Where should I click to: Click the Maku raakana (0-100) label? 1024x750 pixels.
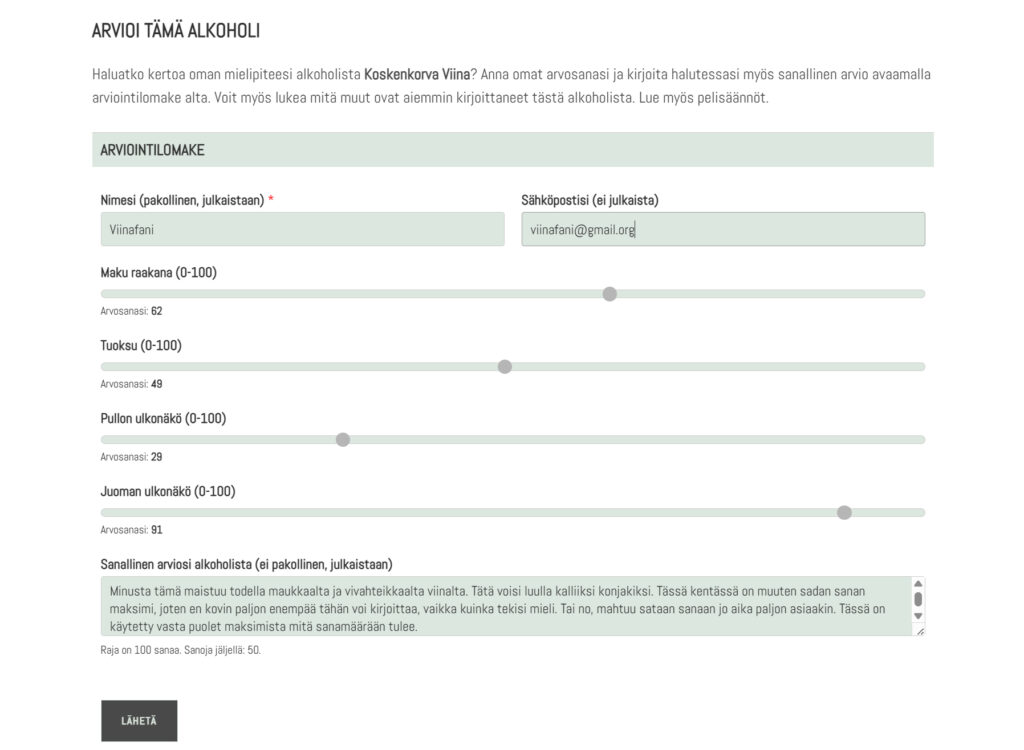[159, 272]
